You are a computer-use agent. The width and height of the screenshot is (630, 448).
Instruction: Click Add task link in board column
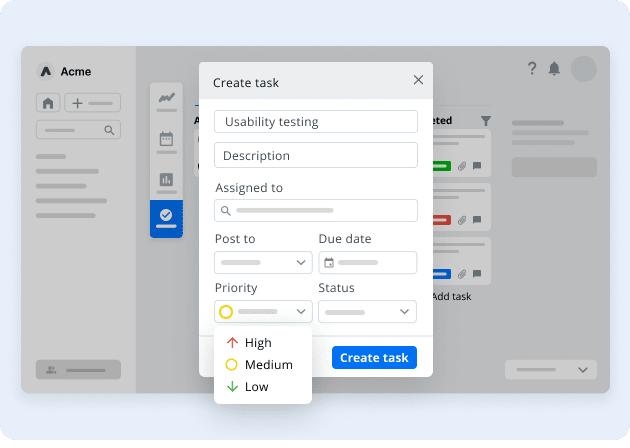452,297
